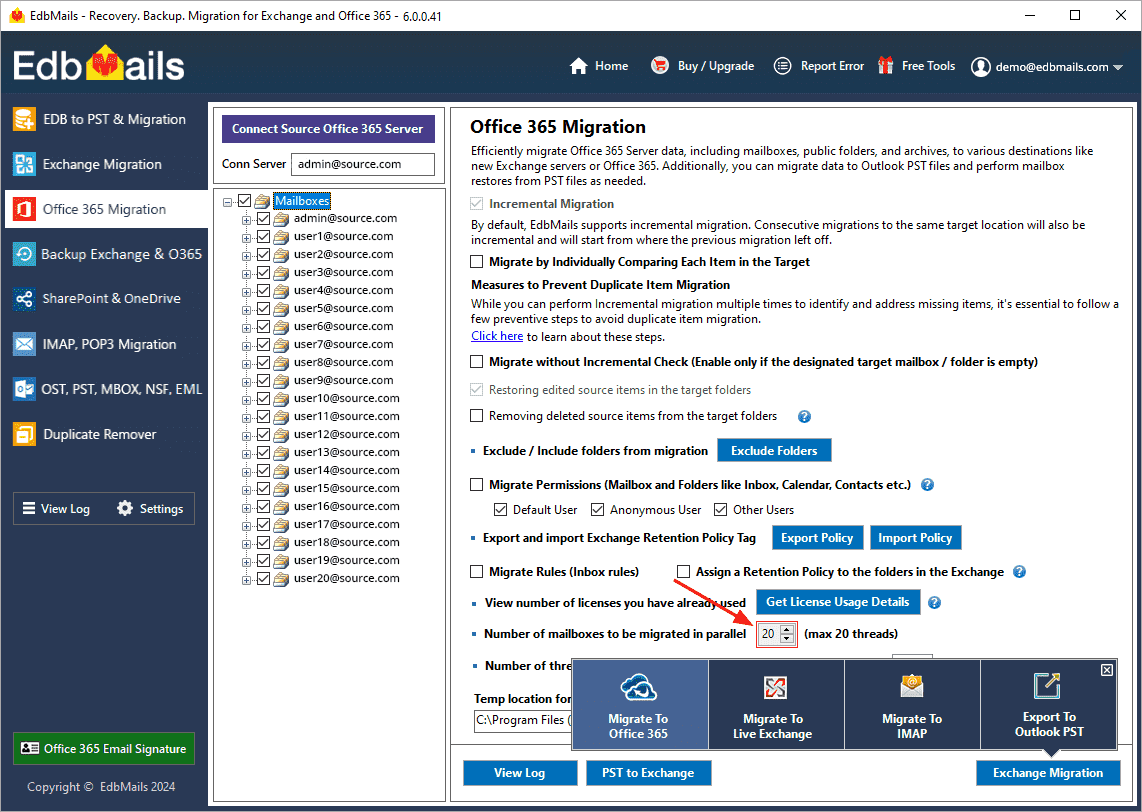Viewport: 1142px width, 812px height.
Task: Click the Import Policy button
Action: (915, 537)
